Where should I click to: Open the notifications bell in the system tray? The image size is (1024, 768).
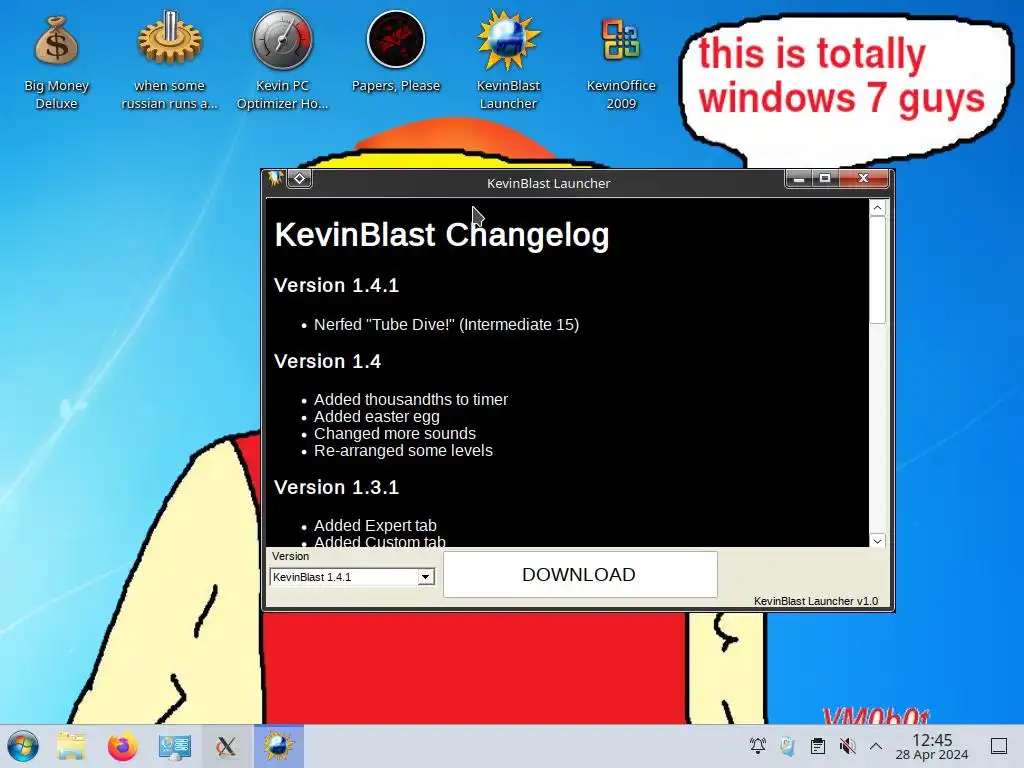pyautogui.click(x=758, y=746)
